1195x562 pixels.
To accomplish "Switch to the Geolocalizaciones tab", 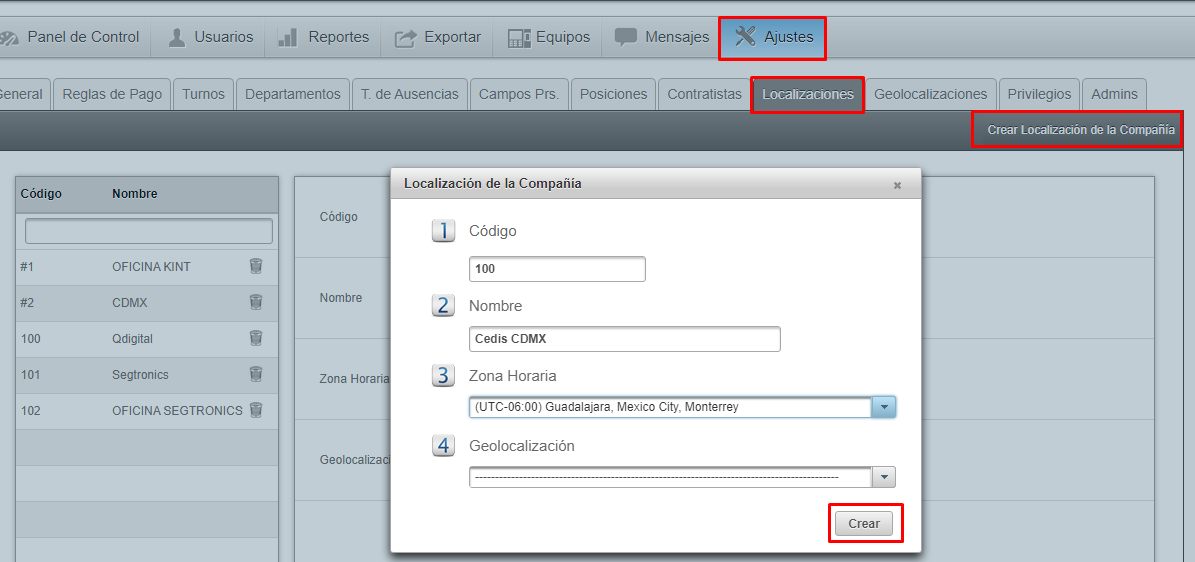I will (930, 94).
